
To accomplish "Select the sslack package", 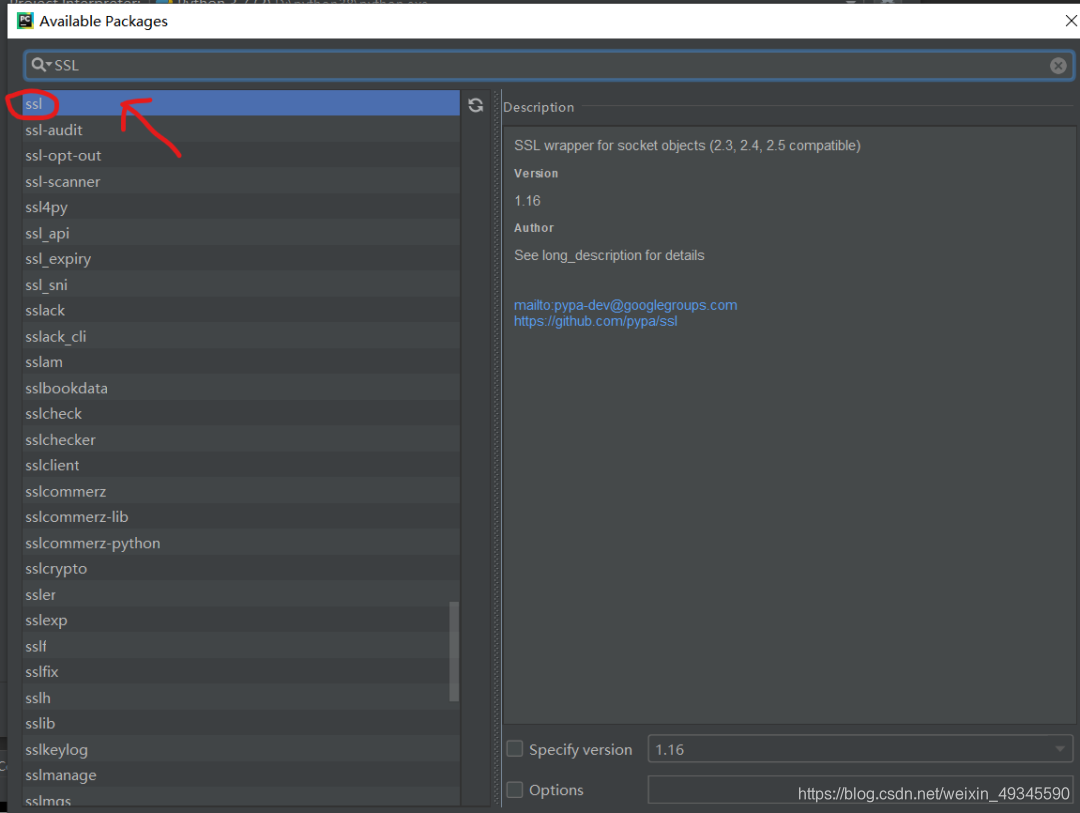I will pos(241,311).
